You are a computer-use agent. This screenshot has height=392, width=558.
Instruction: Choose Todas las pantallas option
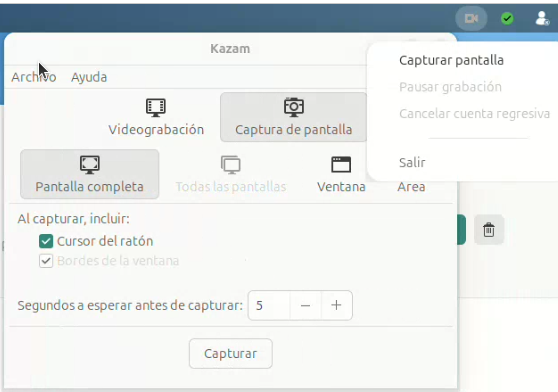coord(231,174)
